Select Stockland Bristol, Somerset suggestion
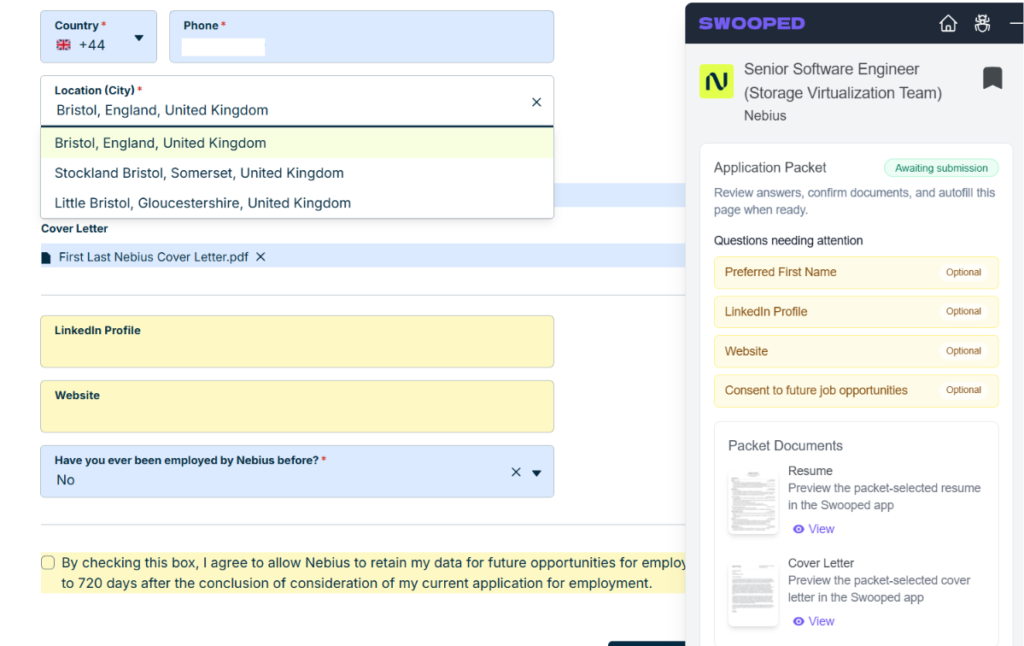 click(x=297, y=173)
